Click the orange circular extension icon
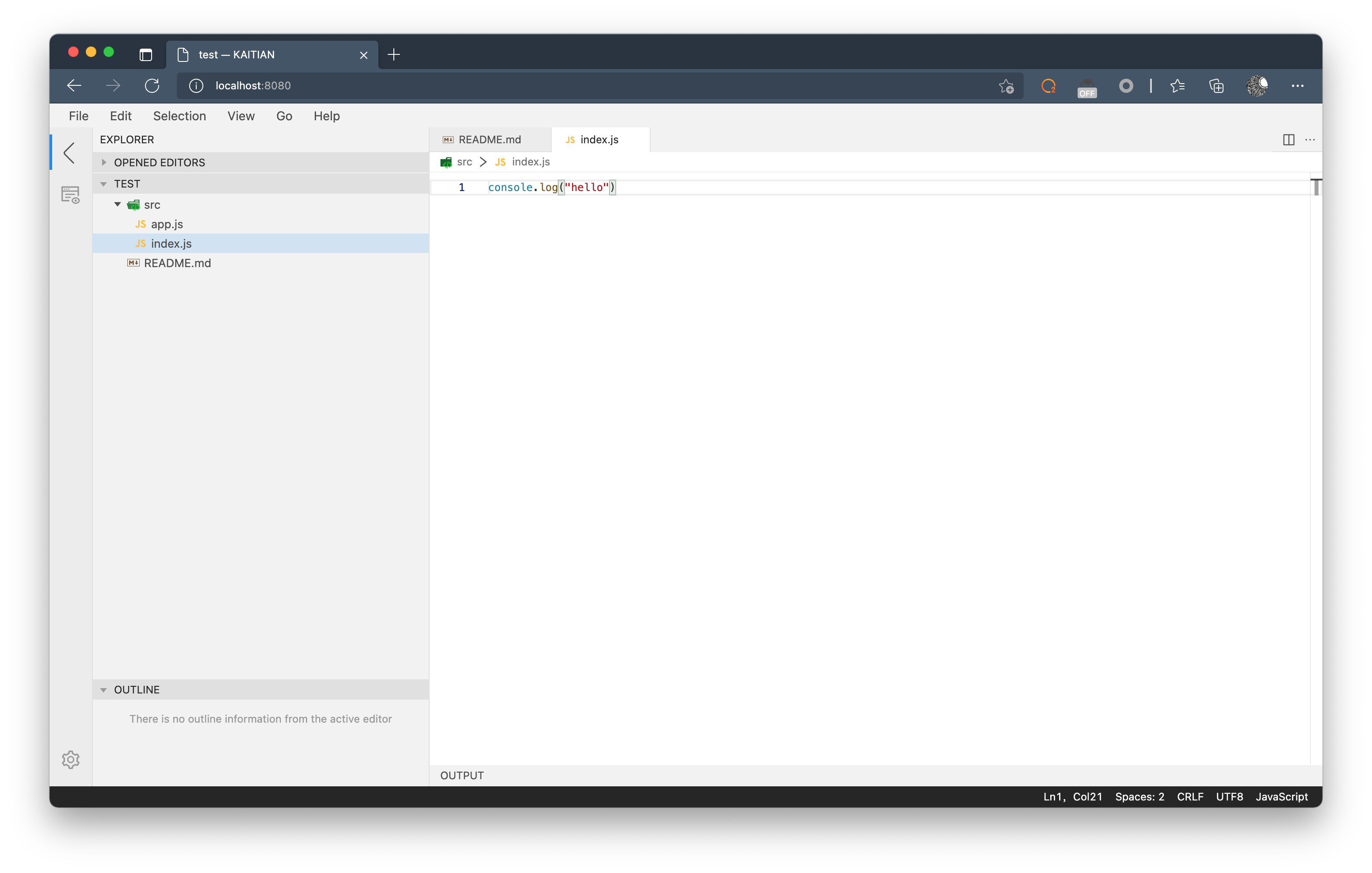 point(1048,85)
